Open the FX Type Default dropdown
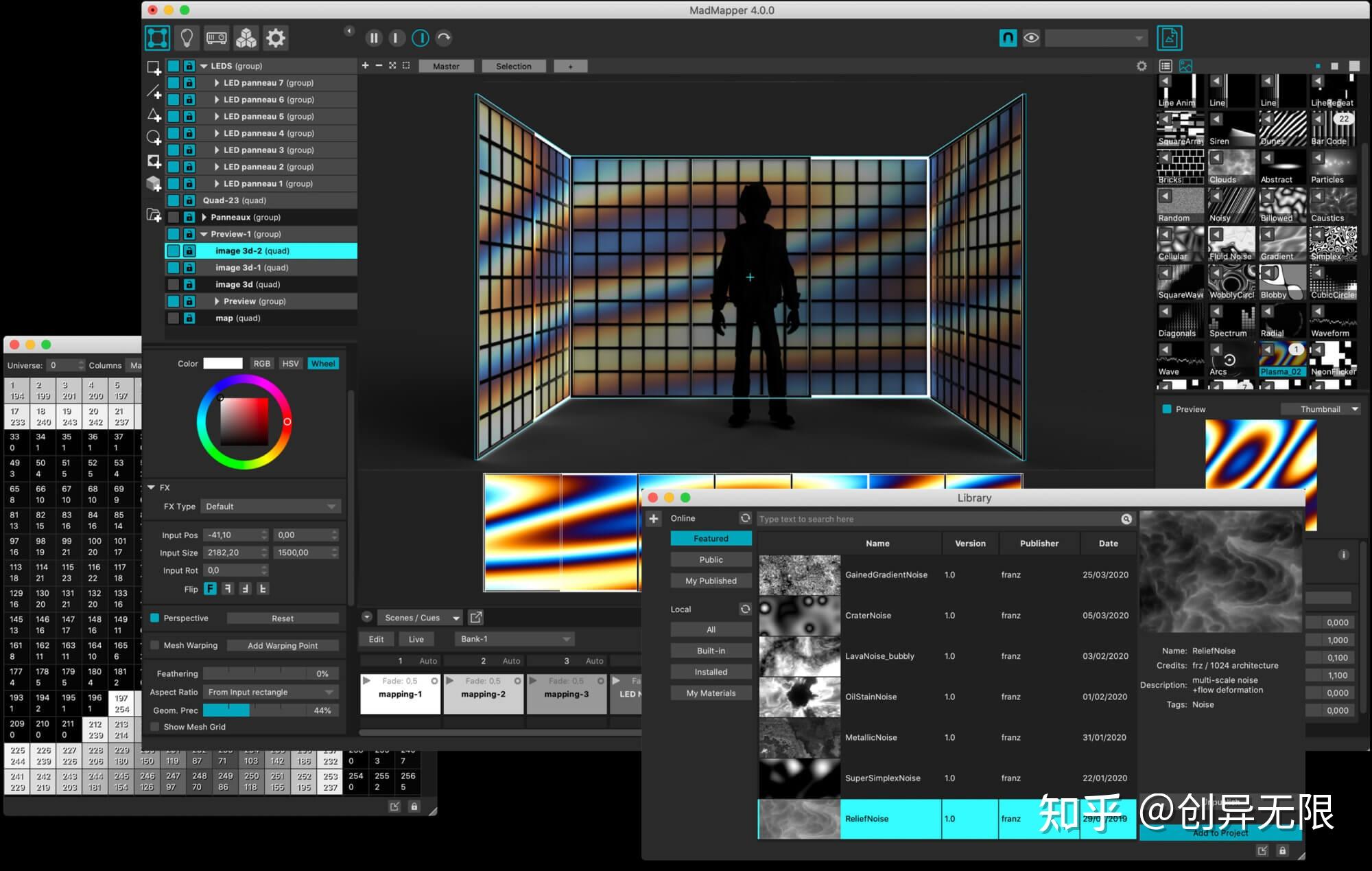This screenshot has height=871, width=1372. 272,507
